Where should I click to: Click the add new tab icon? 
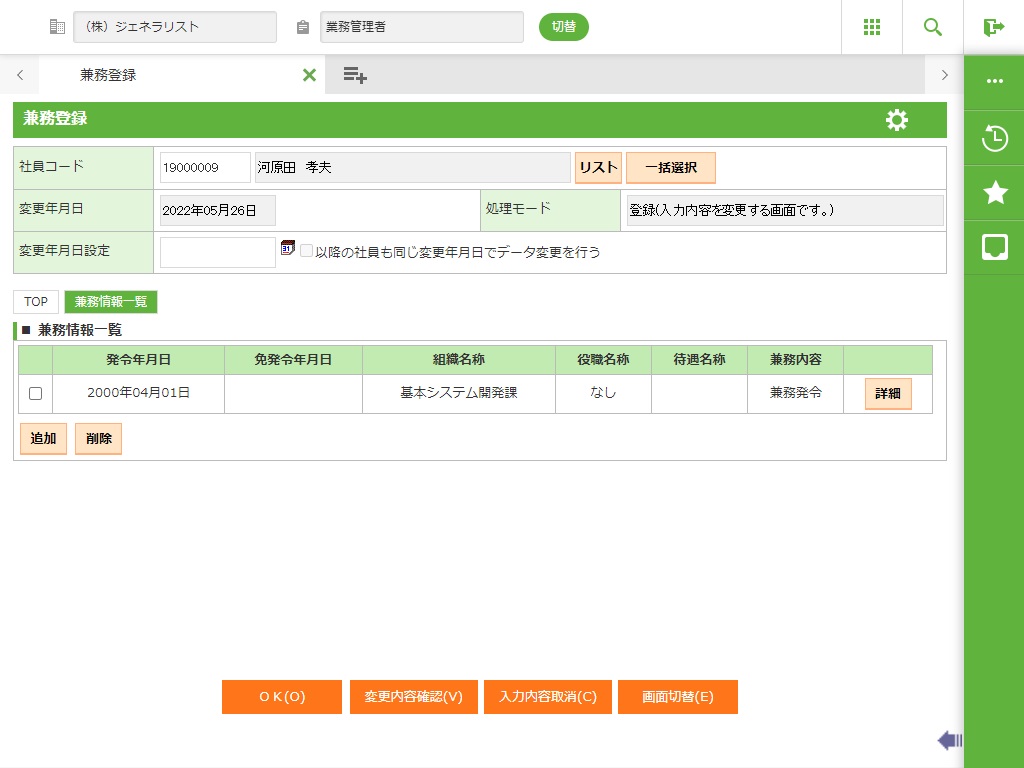click(x=354, y=75)
